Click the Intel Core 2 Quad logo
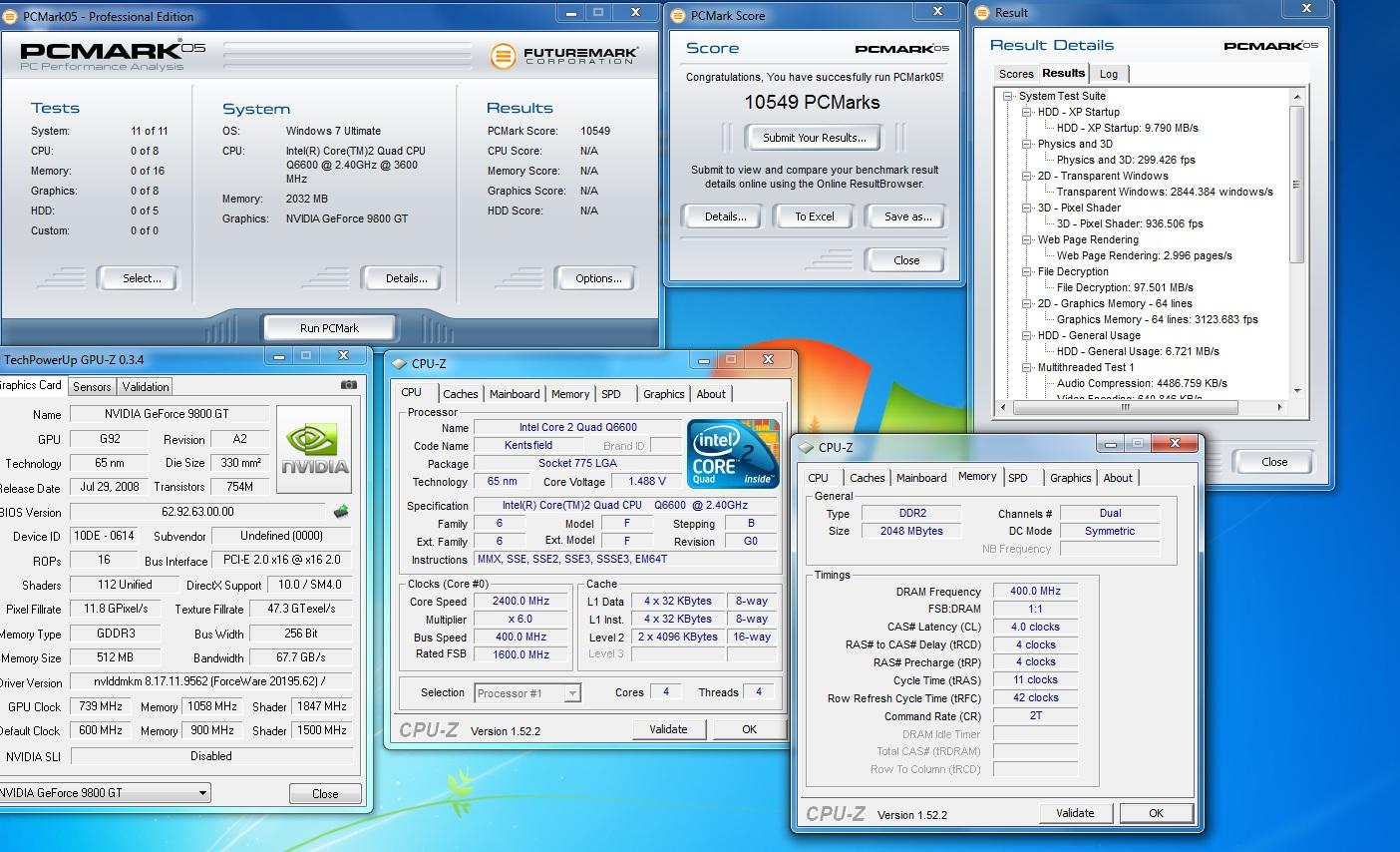The width and height of the screenshot is (1400, 852). 732,453
